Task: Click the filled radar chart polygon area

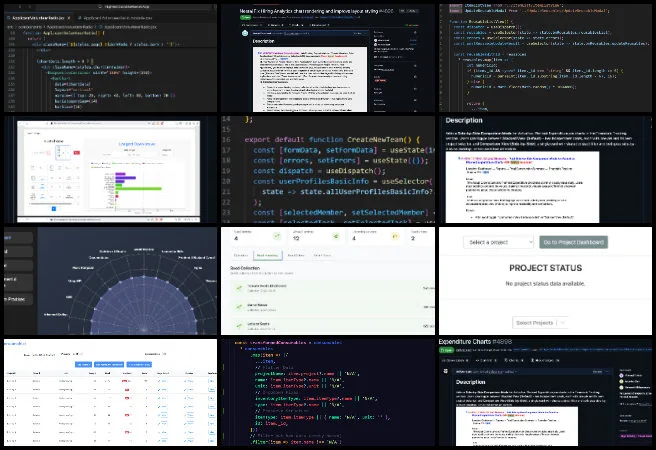Action: click(x=144, y=307)
